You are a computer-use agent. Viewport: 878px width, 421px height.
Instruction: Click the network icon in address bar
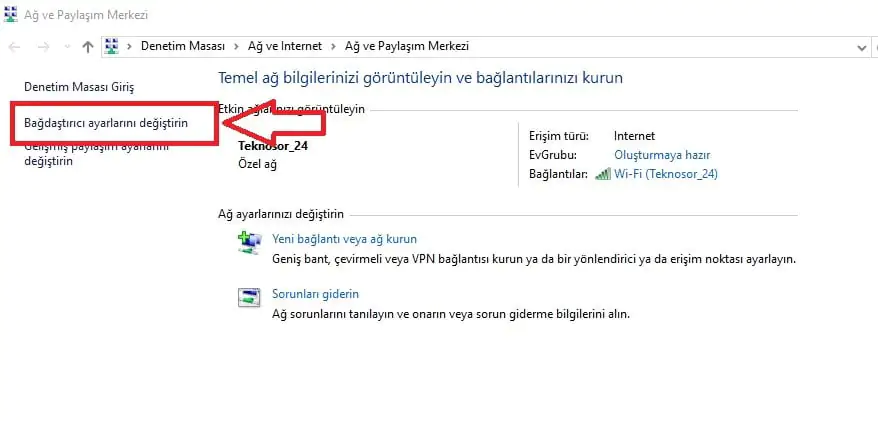[x=112, y=46]
